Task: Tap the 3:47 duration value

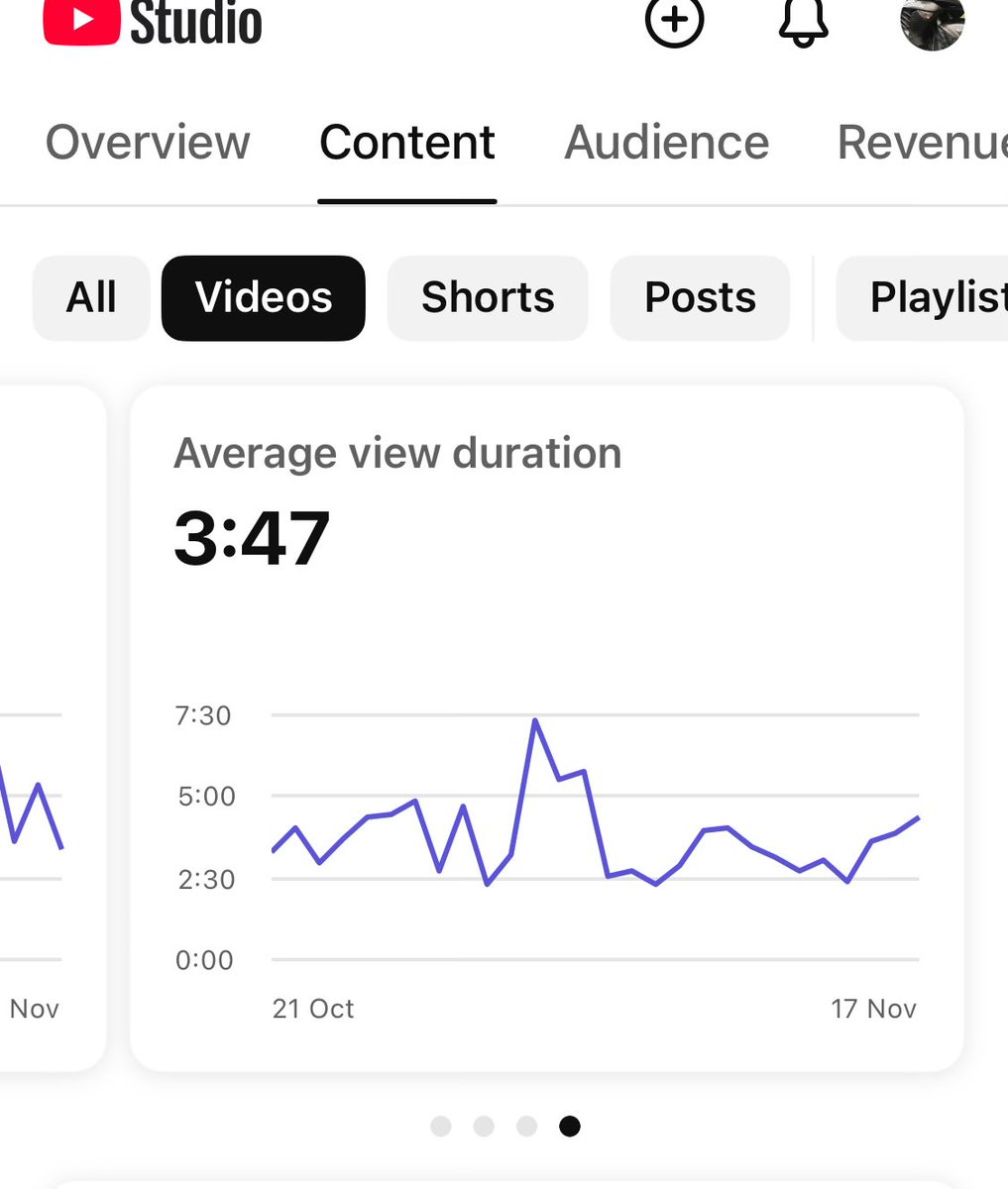Action: click(252, 538)
